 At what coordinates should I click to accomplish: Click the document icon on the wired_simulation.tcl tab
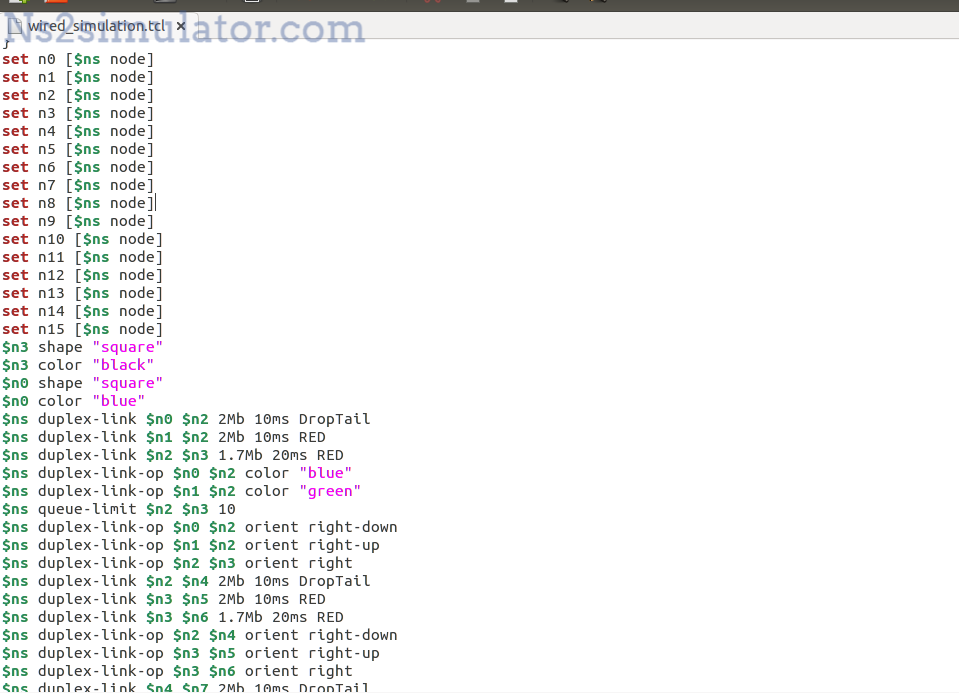tap(15, 26)
